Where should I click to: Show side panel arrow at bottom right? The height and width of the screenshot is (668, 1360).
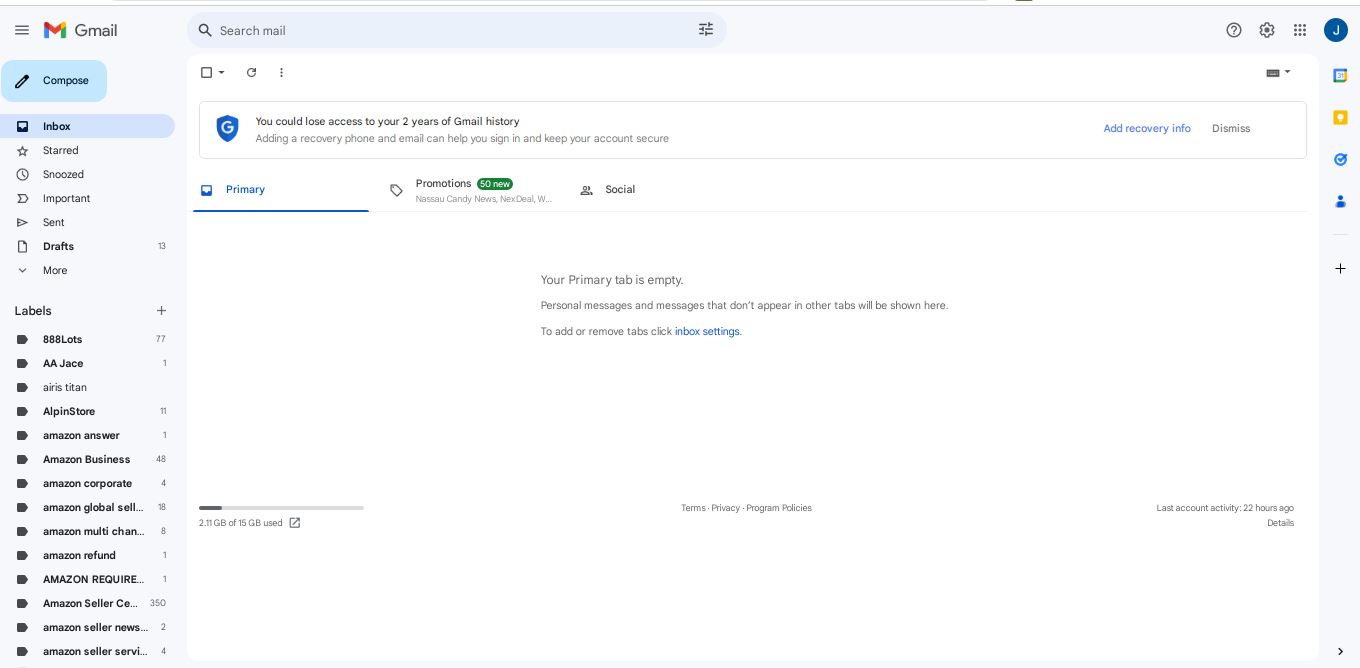tap(1340, 652)
